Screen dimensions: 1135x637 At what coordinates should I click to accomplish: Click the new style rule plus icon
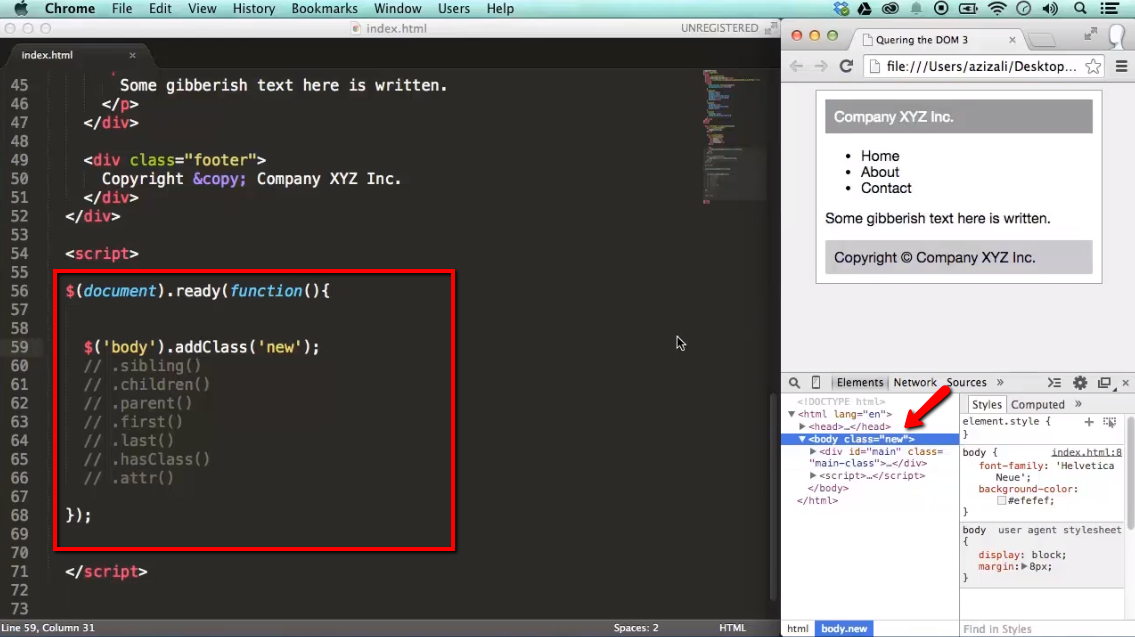pos(1089,421)
